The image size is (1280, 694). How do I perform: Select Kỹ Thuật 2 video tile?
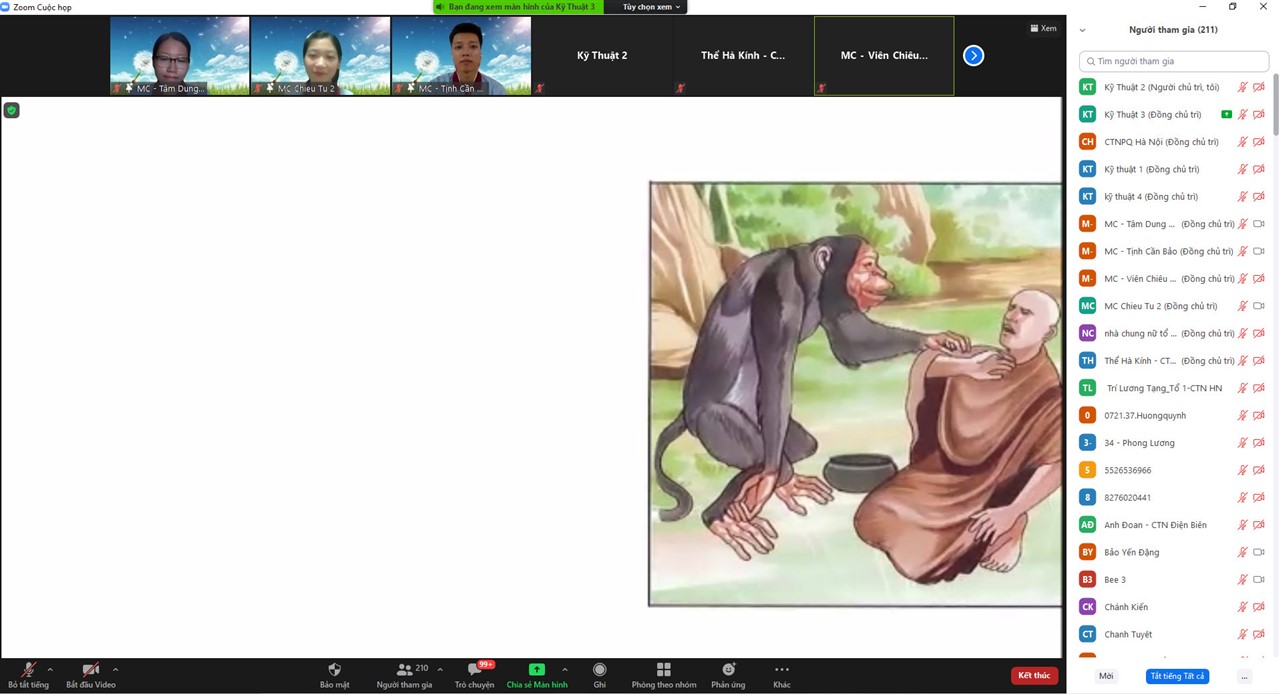click(602, 56)
